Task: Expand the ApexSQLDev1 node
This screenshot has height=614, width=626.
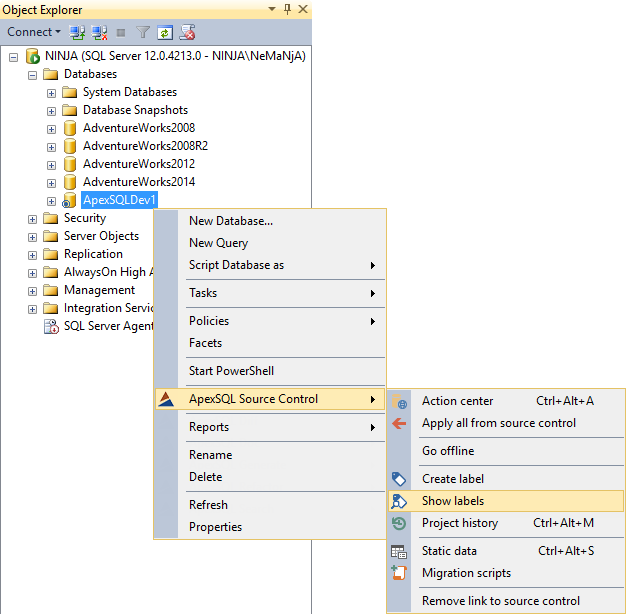Action: (x=51, y=201)
